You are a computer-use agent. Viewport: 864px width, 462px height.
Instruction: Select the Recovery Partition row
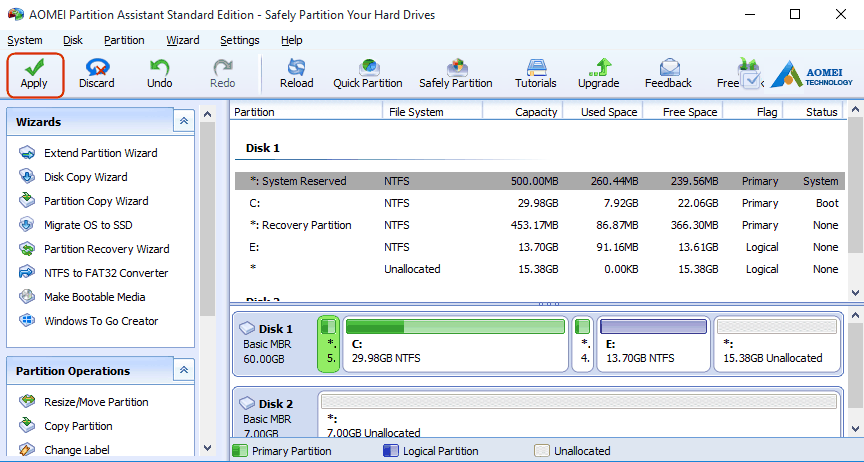pos(539,225)
